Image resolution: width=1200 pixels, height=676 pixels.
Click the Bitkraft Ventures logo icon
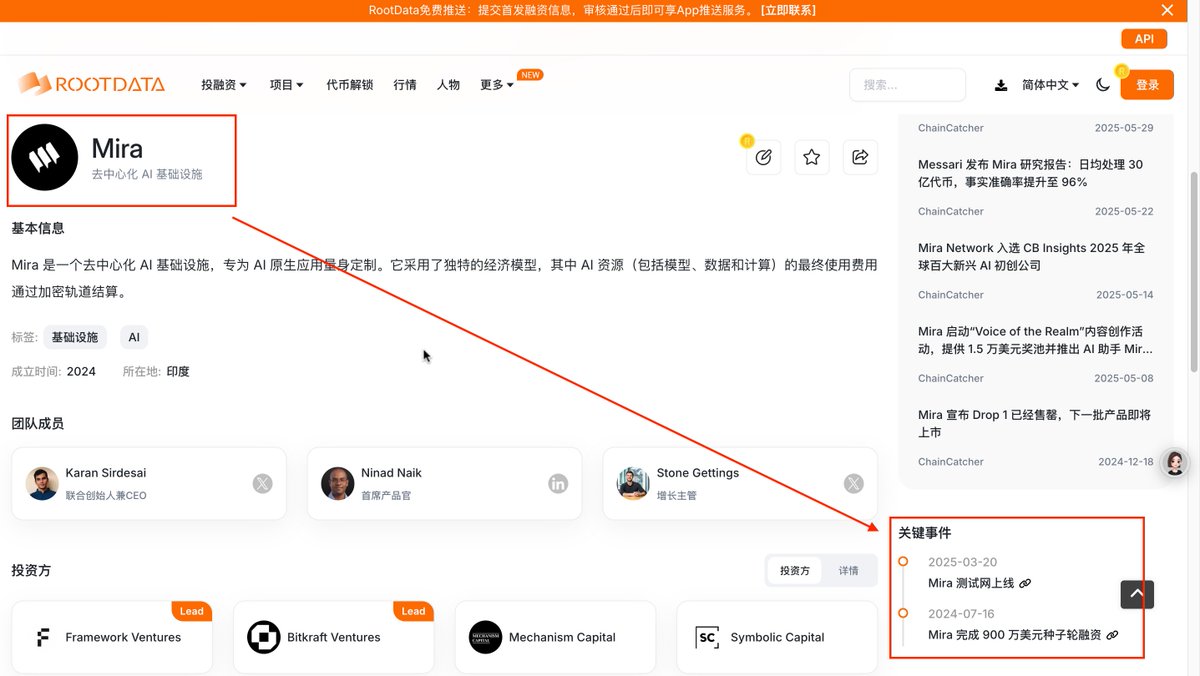point(264,637)
